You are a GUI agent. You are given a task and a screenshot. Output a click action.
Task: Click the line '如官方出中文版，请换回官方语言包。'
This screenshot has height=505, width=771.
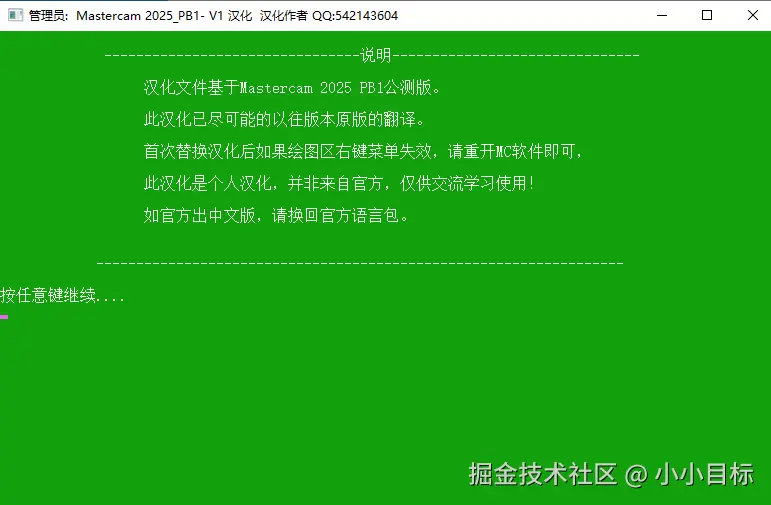[x=276, y=215]
